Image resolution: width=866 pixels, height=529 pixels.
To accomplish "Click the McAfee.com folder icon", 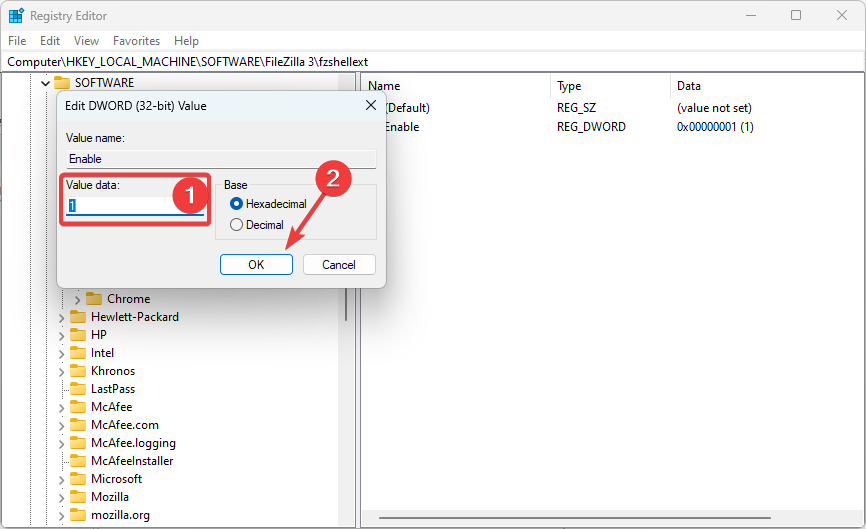I will pyautogui.click(x=78, y=425).
